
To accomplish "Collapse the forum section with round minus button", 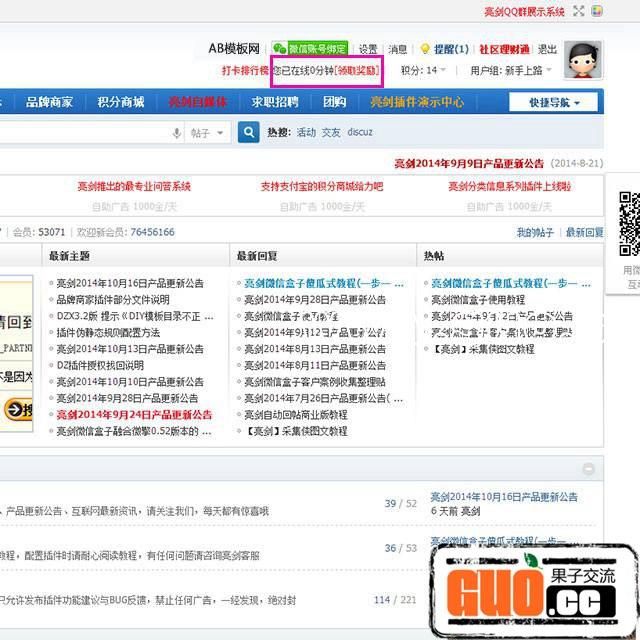I will [589, 469].
